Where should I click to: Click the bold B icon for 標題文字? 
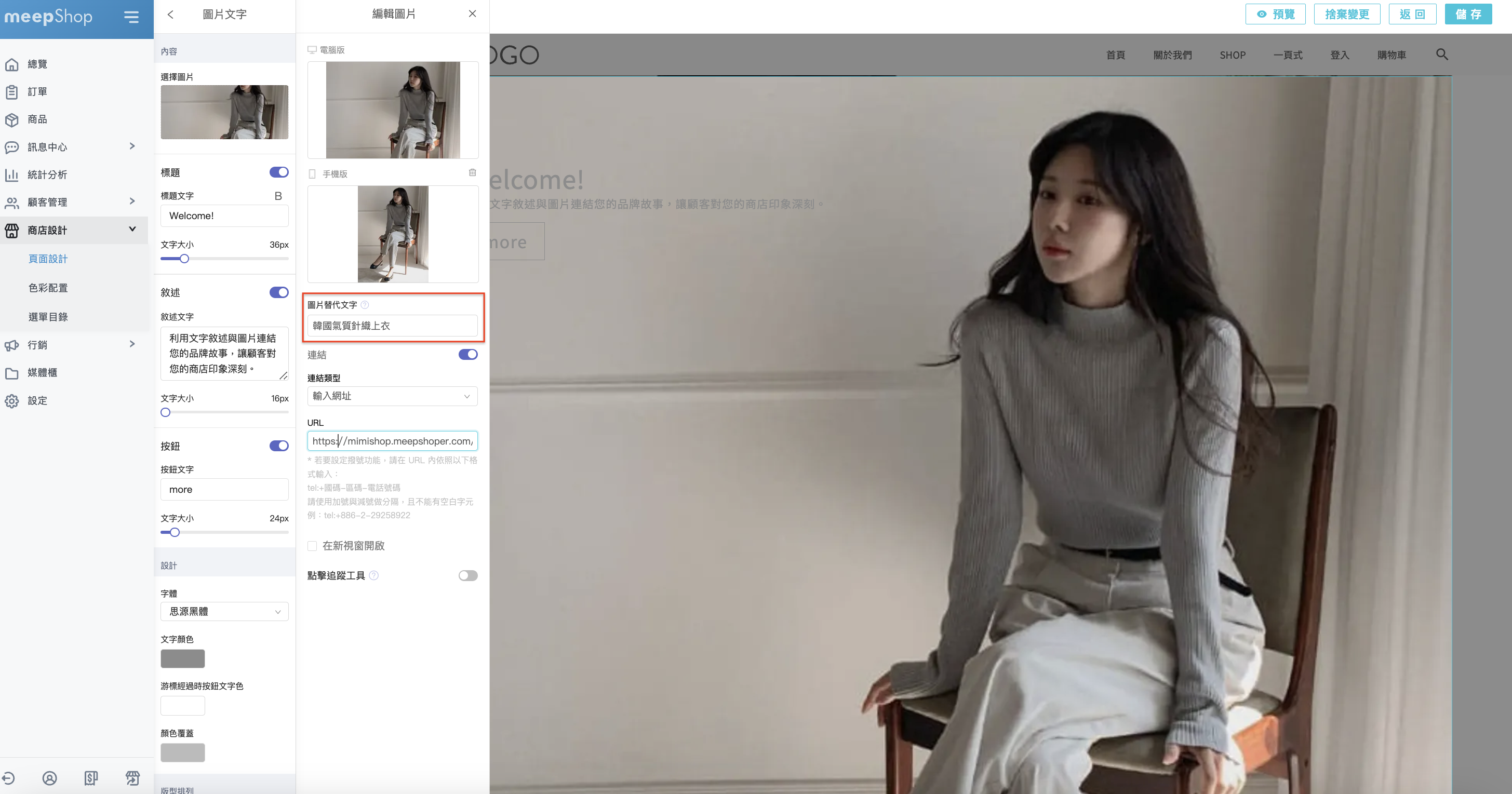click(x=278, y=196)
